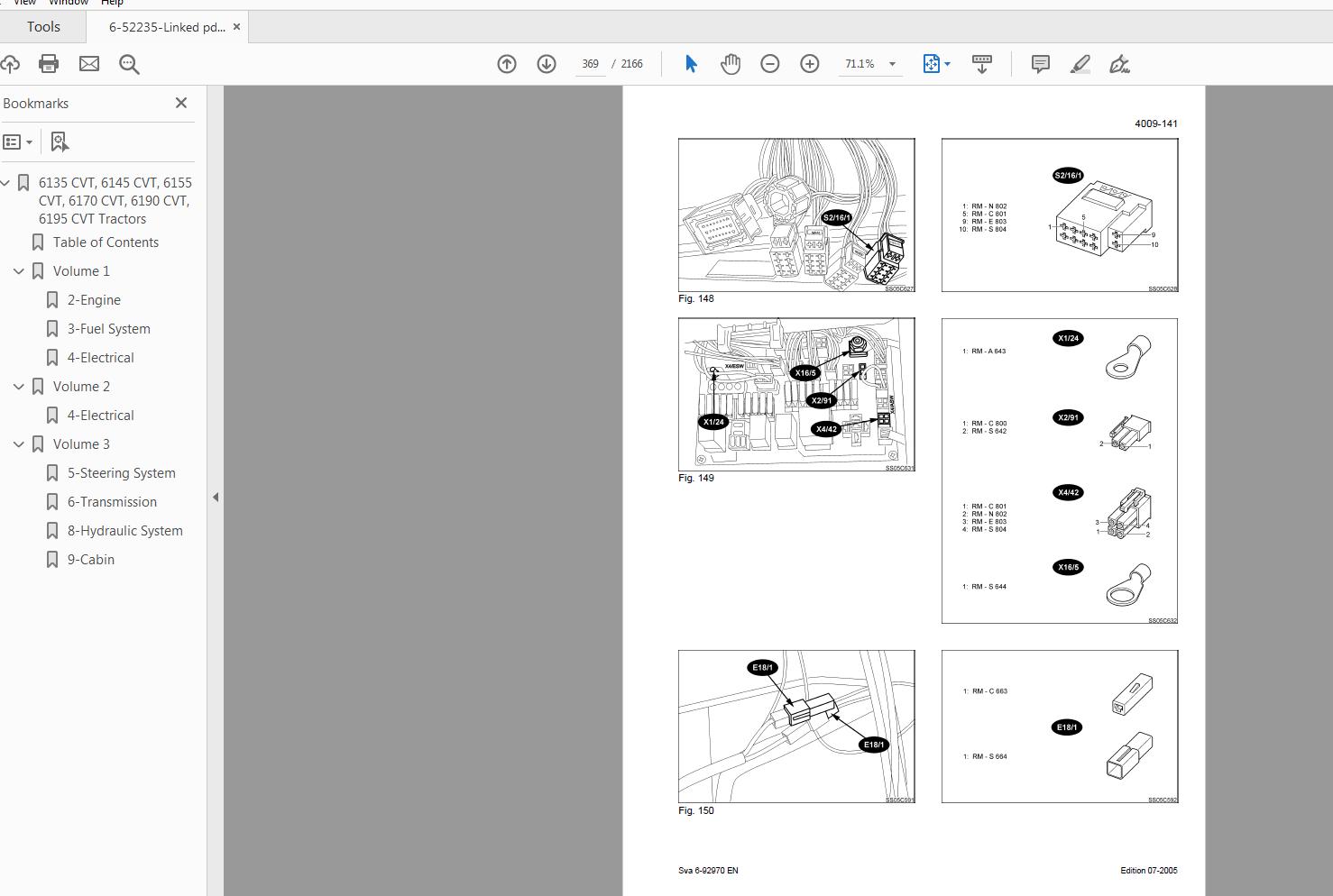Open bookmark options list menu
Viewport: 1333px width, 896px height.
(x=18, y=142)
